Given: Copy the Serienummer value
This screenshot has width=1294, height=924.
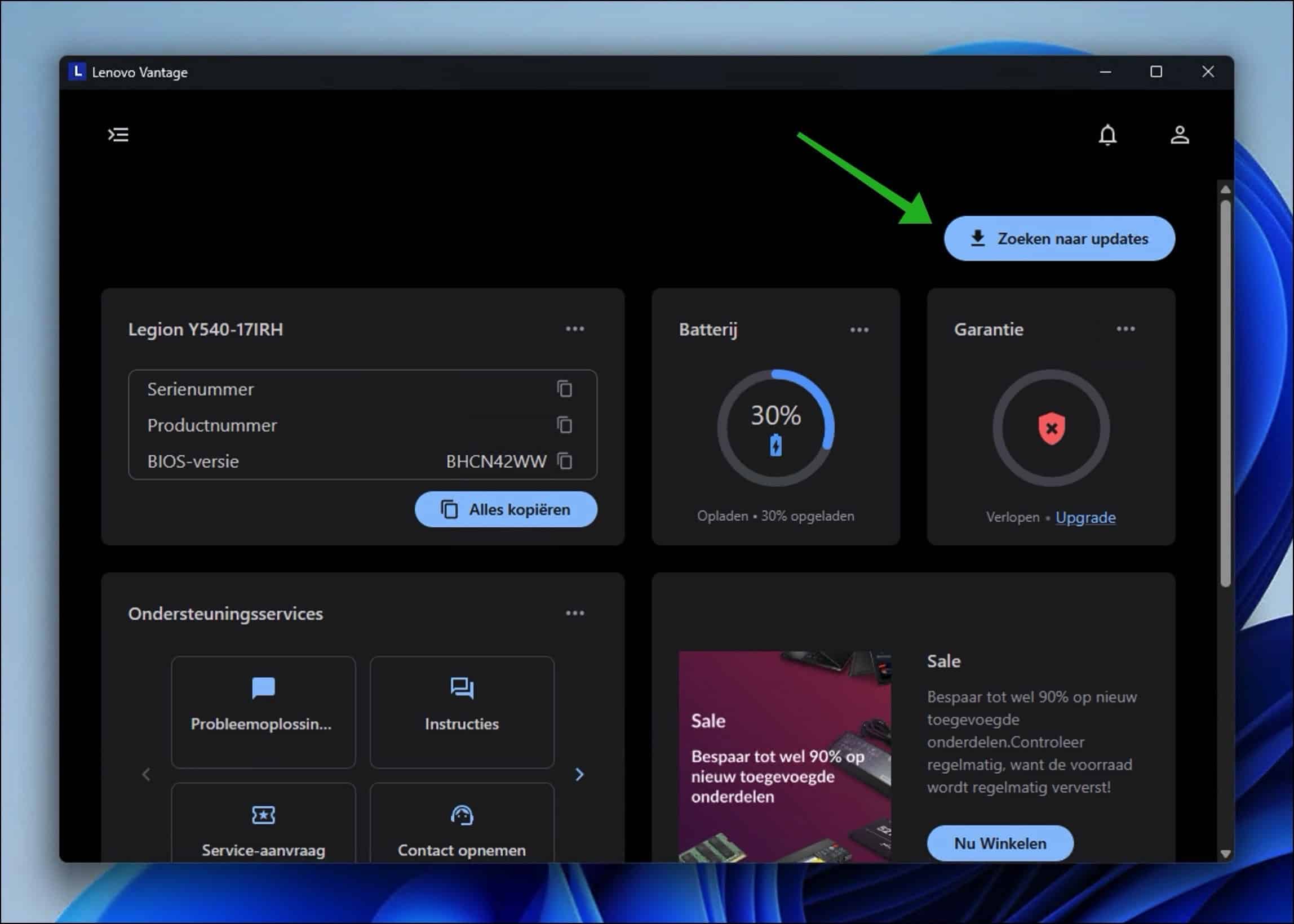Looking at the screenshot, I should 565,389.
